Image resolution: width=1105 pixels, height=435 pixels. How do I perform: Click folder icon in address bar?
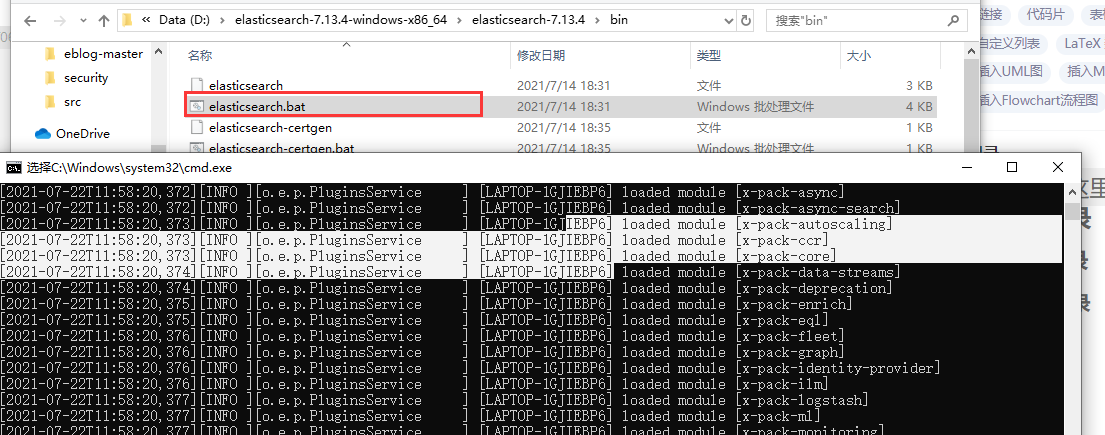pyautogui.click(x=127, y=20)
